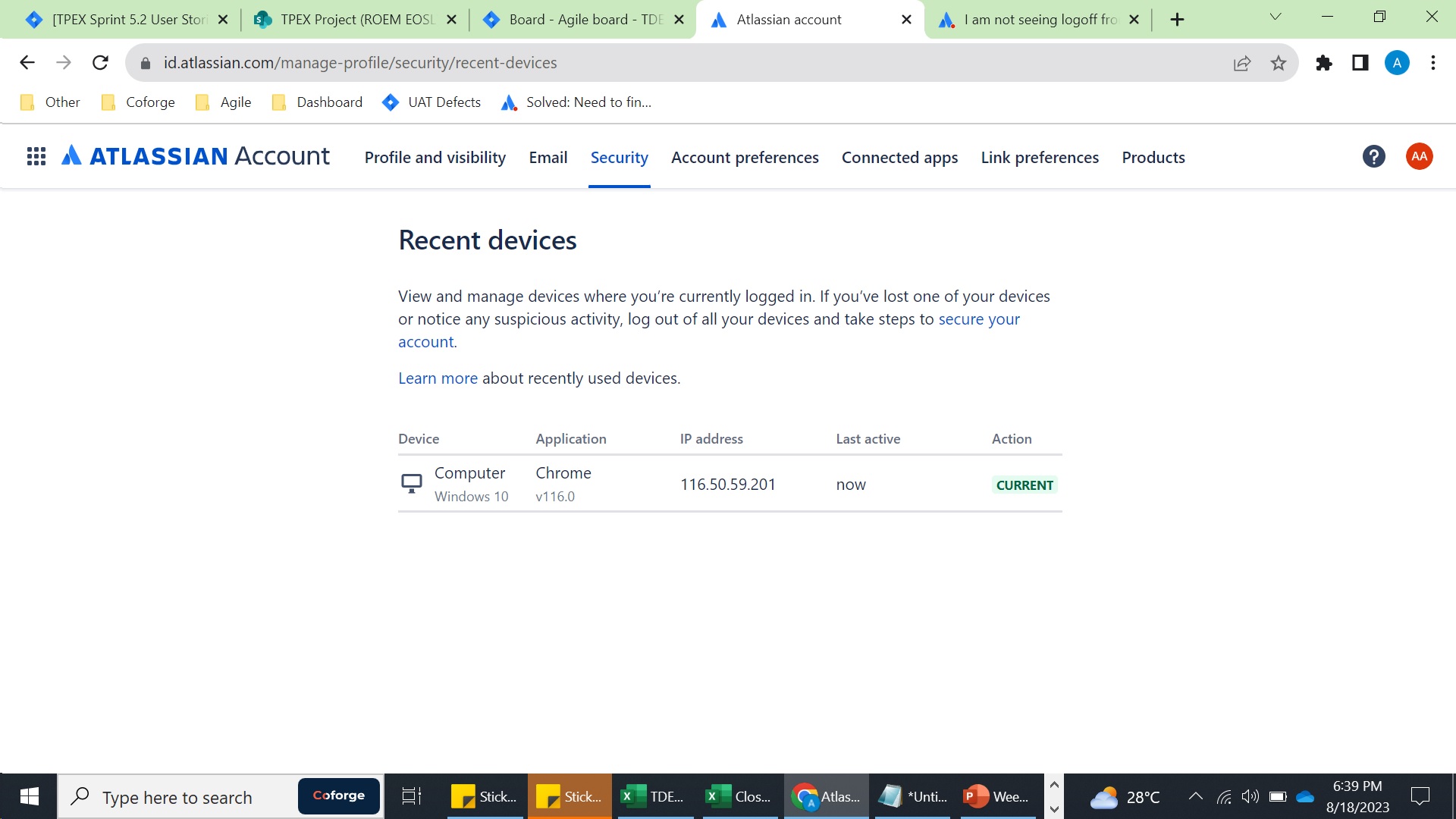The height and width of the screenshot is (819, 1456).
Task: Click the Help question mark icon
Action: (1373, 157)
